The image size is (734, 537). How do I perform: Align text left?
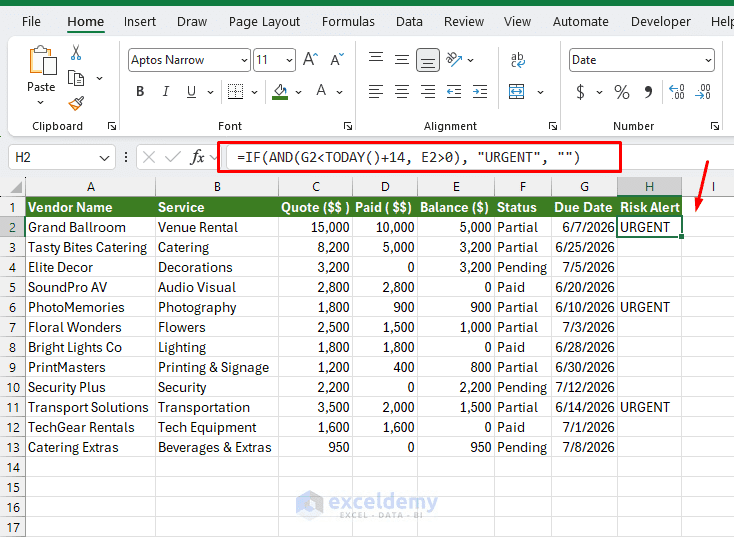[376, 91]
